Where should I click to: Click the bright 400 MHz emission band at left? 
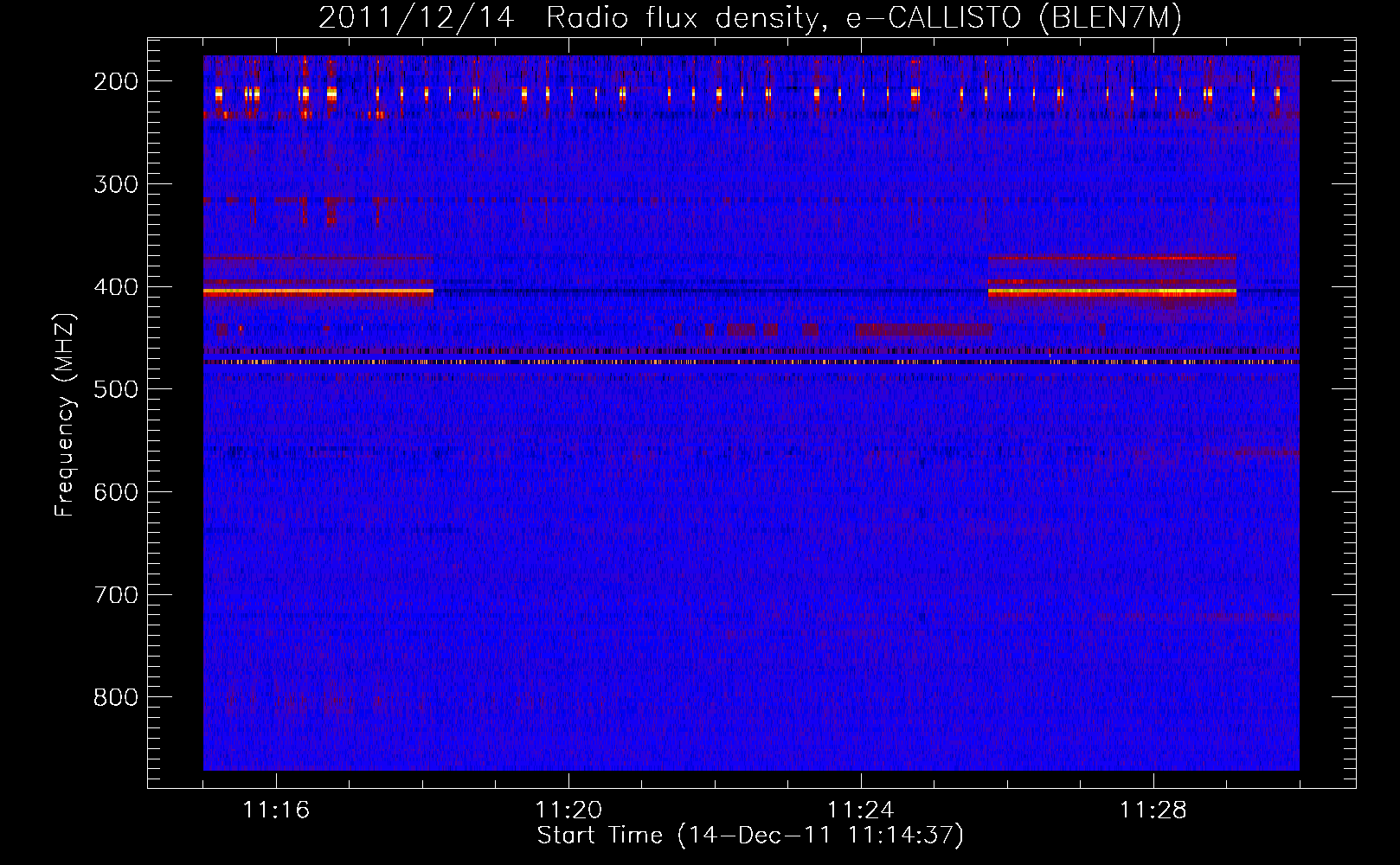tap(318, 292)
